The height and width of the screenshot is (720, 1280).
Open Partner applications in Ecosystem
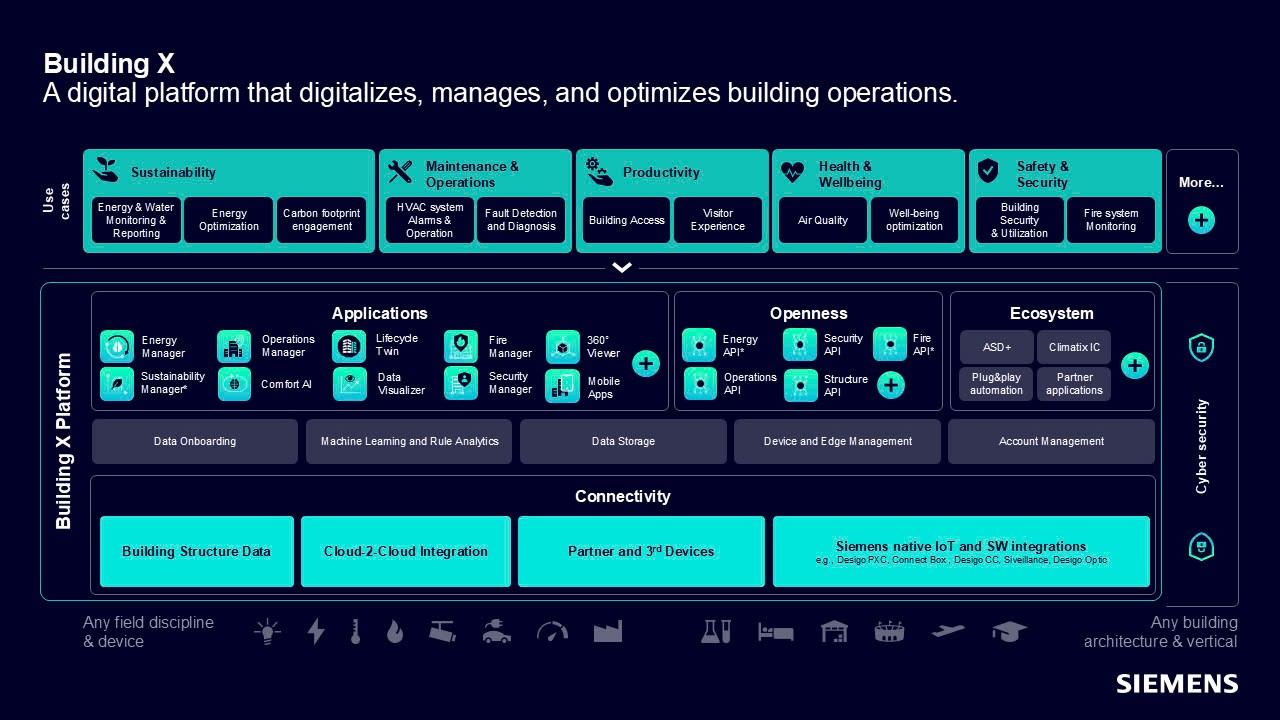point(1073,384)
